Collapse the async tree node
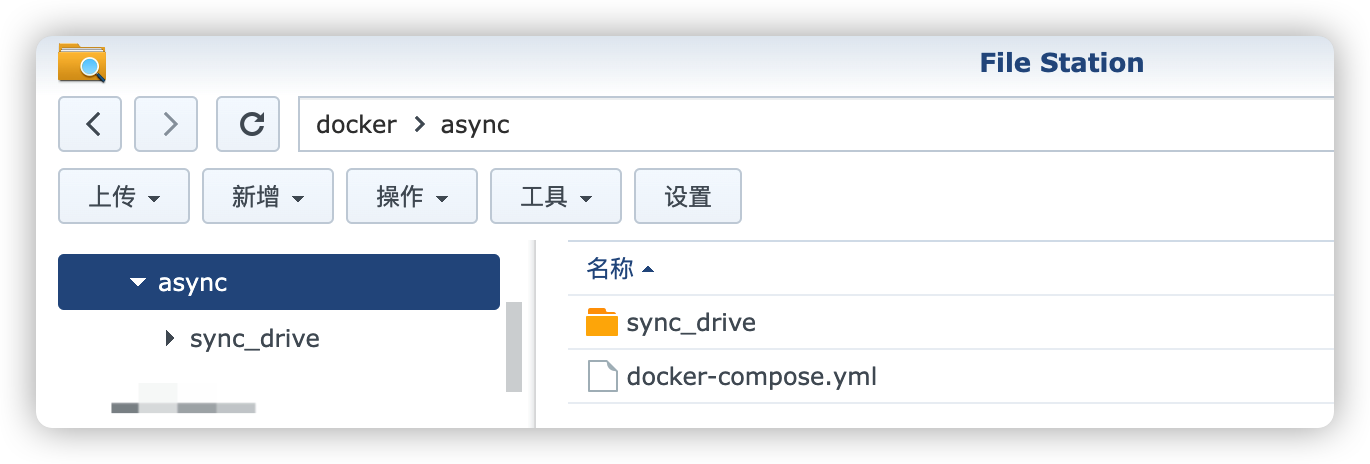This screenshot has width=1370, height=464. (138, 283)
